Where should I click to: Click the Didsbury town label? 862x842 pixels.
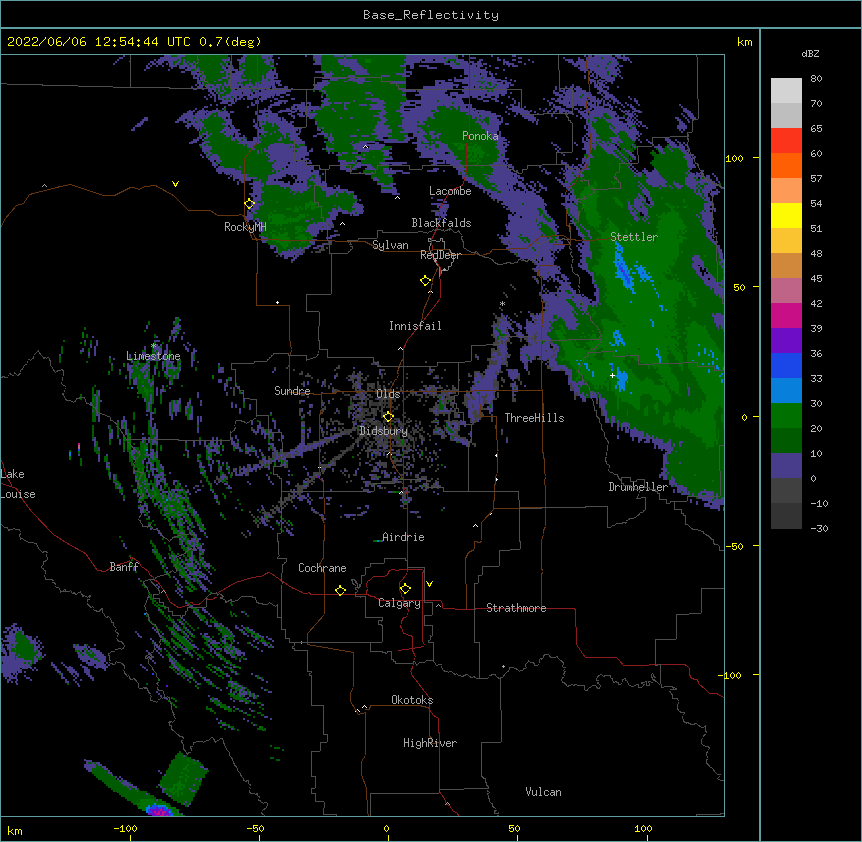coord(384,431)
